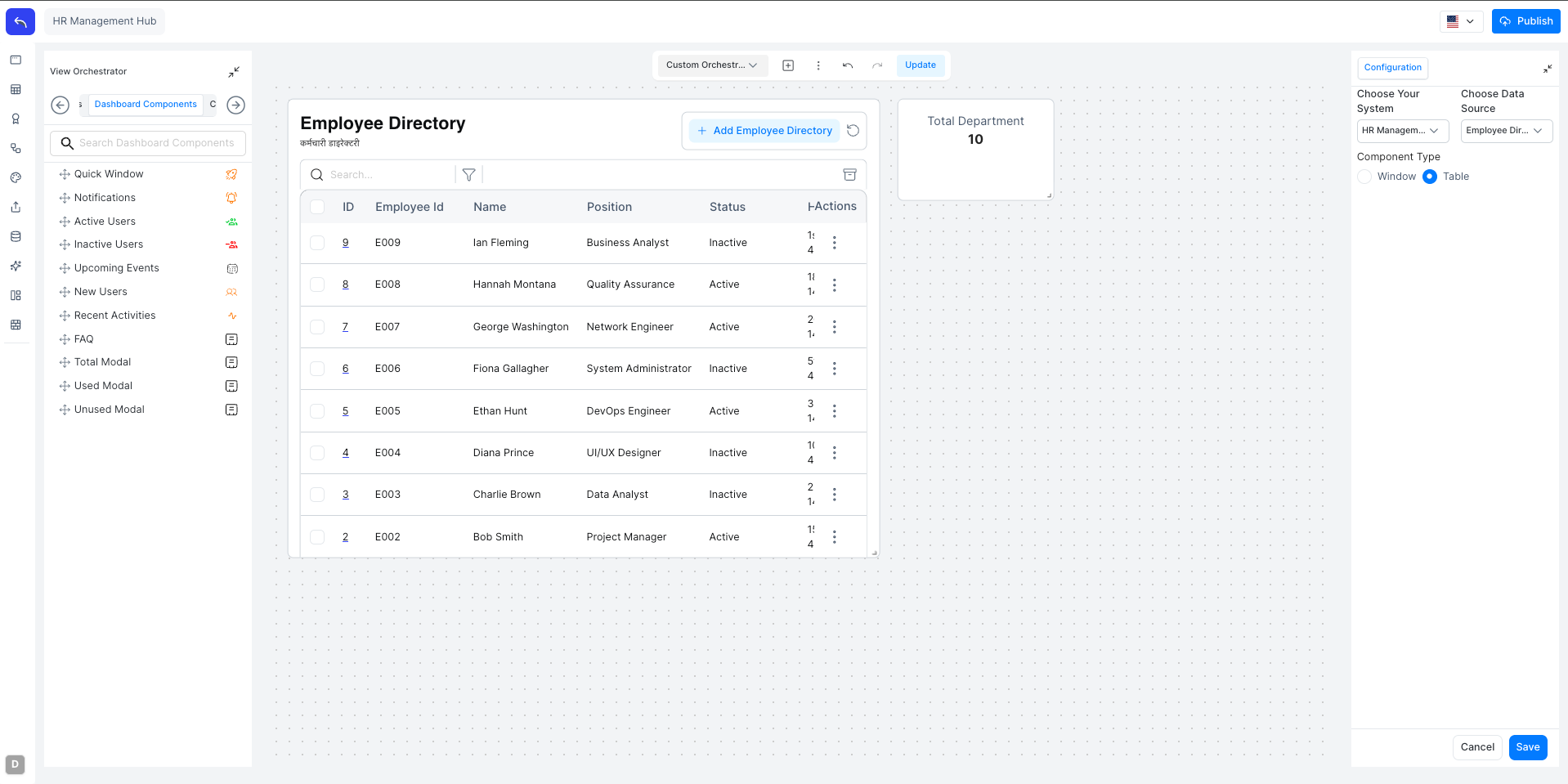The height and width of the screenshot is (784, 1568).
Task: Open the three-dot actions menu for Ian Fleming
Action: pos(834,243)
